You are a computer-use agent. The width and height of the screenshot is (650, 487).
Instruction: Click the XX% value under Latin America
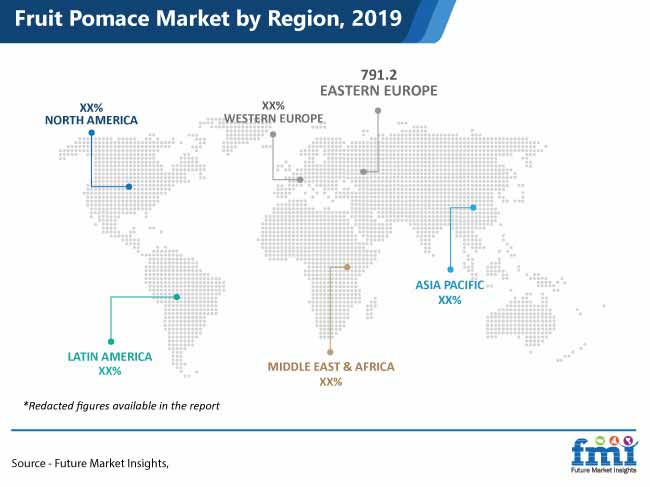(x=110, y=371)
